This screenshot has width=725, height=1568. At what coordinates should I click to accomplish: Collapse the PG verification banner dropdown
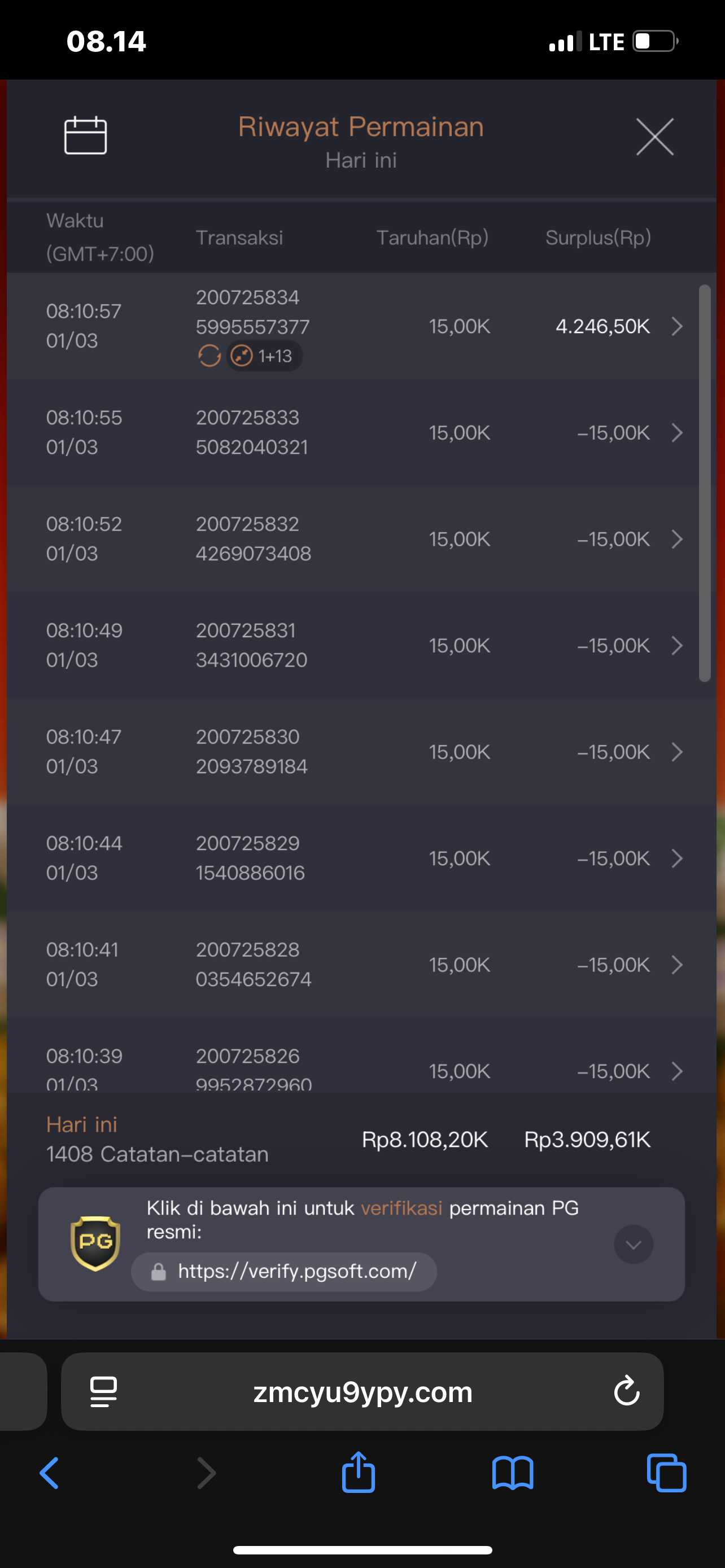click(633, 1244)
